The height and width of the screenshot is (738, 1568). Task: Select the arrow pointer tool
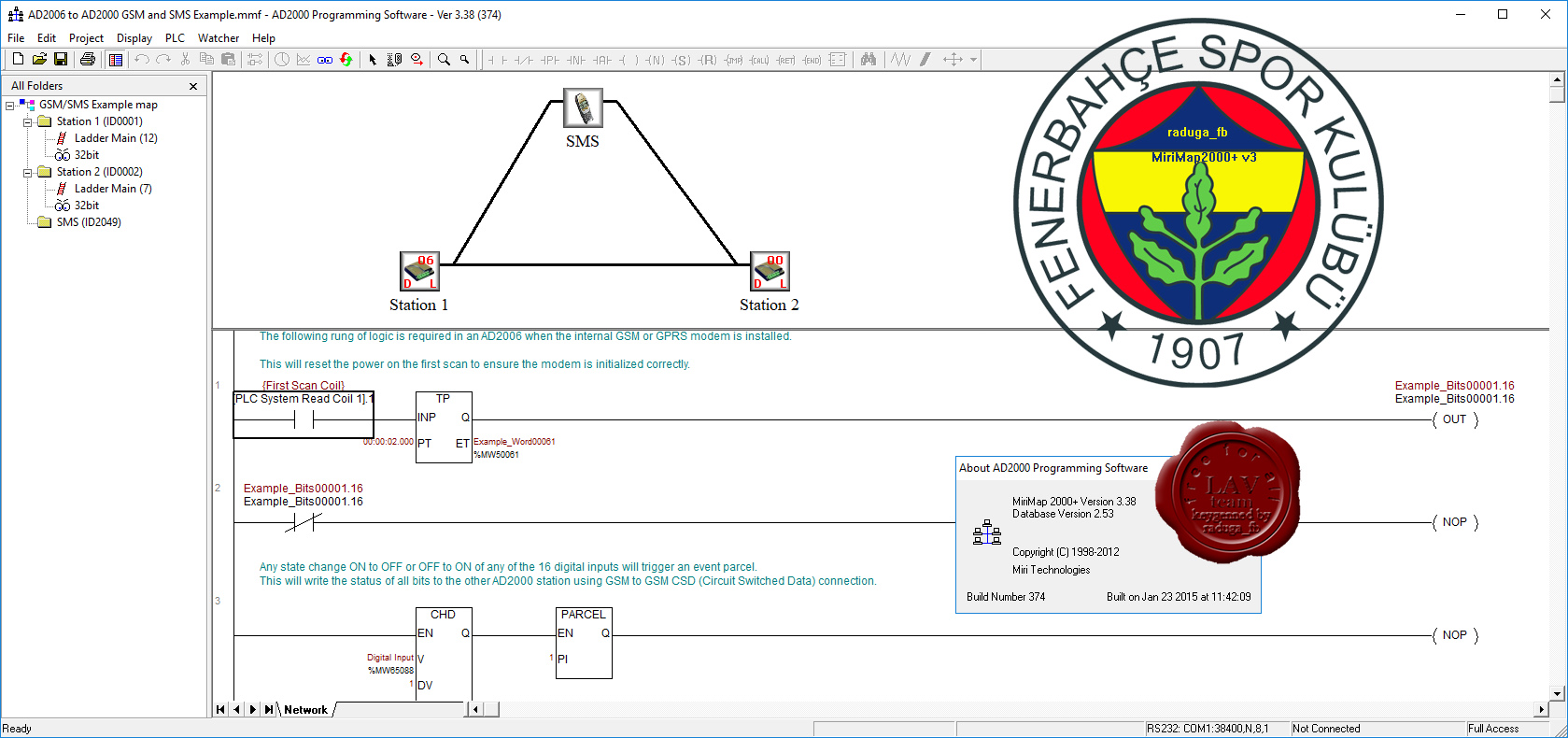pyautogui.click(x=373, y=60)
